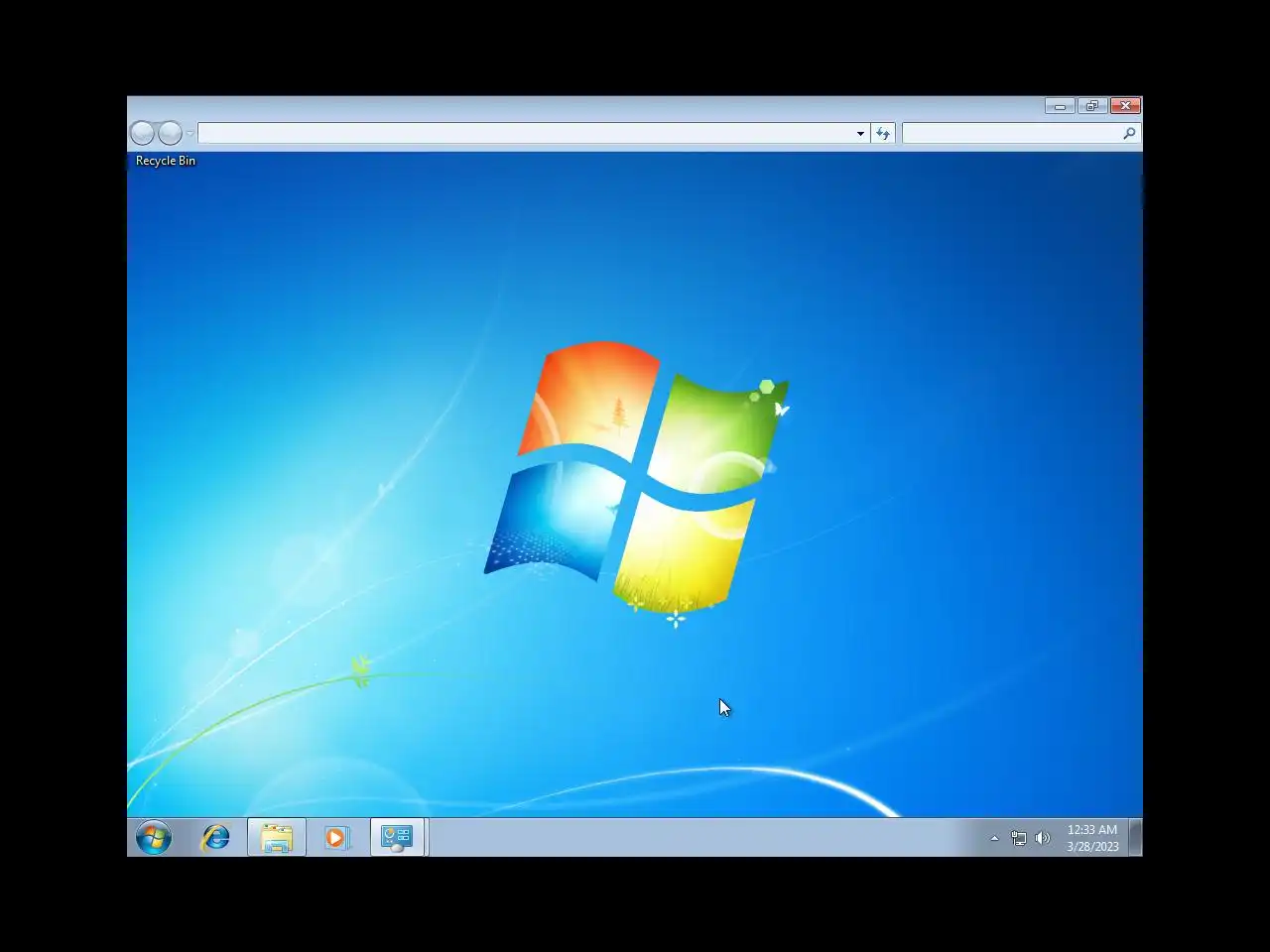The height and width of the screenshot is (952, 1270).
Task: Open the network status tray icon
Action: click(1018, 838)
